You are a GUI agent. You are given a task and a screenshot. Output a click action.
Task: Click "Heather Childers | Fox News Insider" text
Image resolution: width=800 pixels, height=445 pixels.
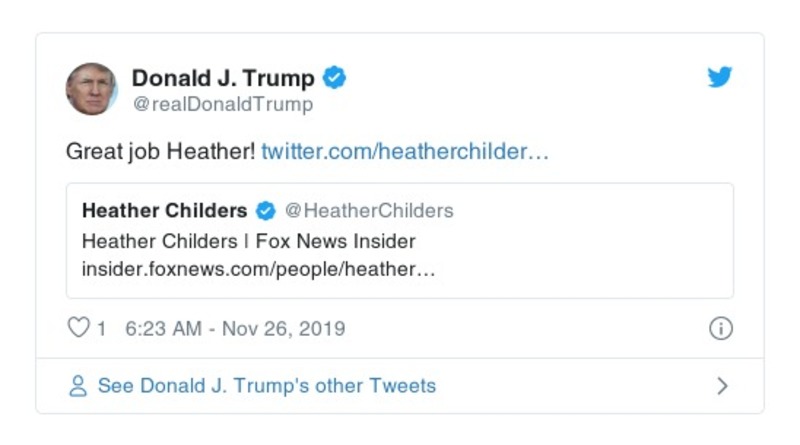[x=248, y=241]
